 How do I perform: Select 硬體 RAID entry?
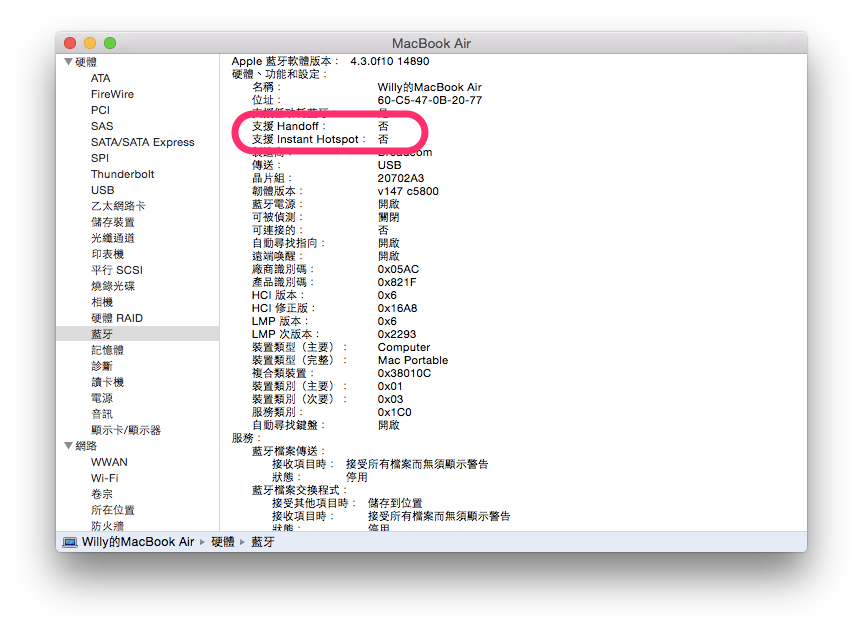[x=117, y=318]
